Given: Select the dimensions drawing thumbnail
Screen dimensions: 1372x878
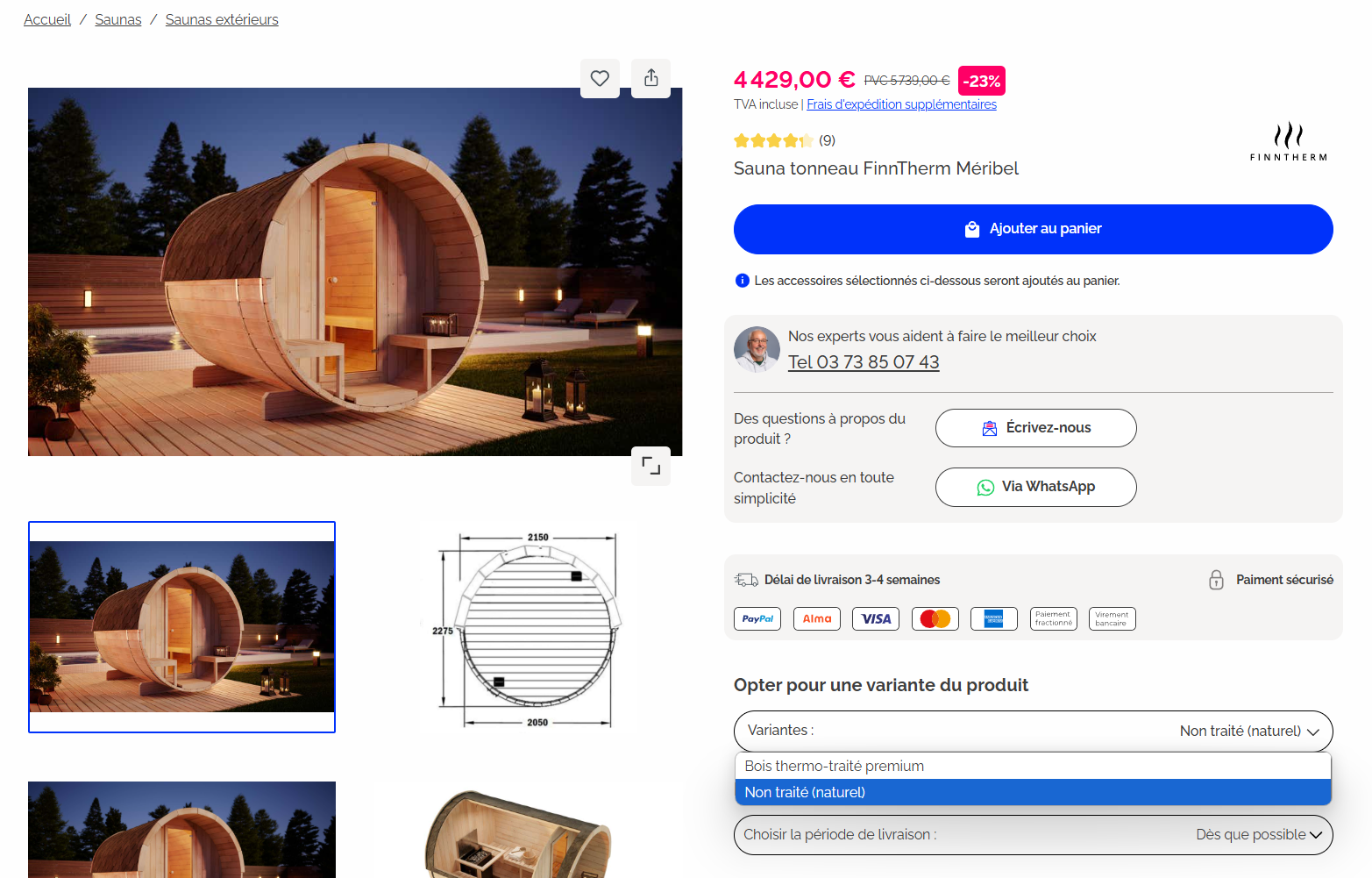Looking at the screenshot, I should 530,627.
